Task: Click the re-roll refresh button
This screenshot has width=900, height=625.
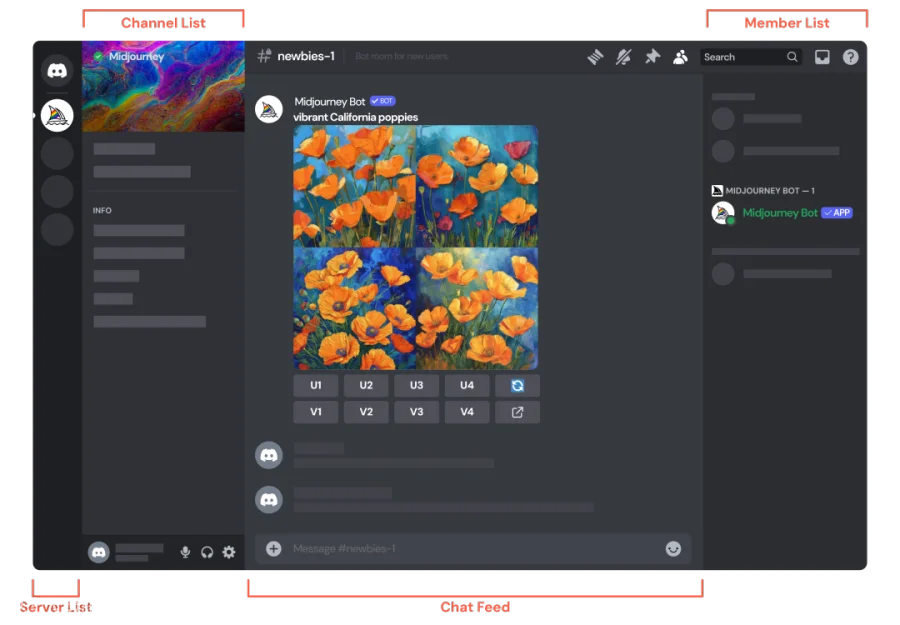Action: click(x=517, y=386)
